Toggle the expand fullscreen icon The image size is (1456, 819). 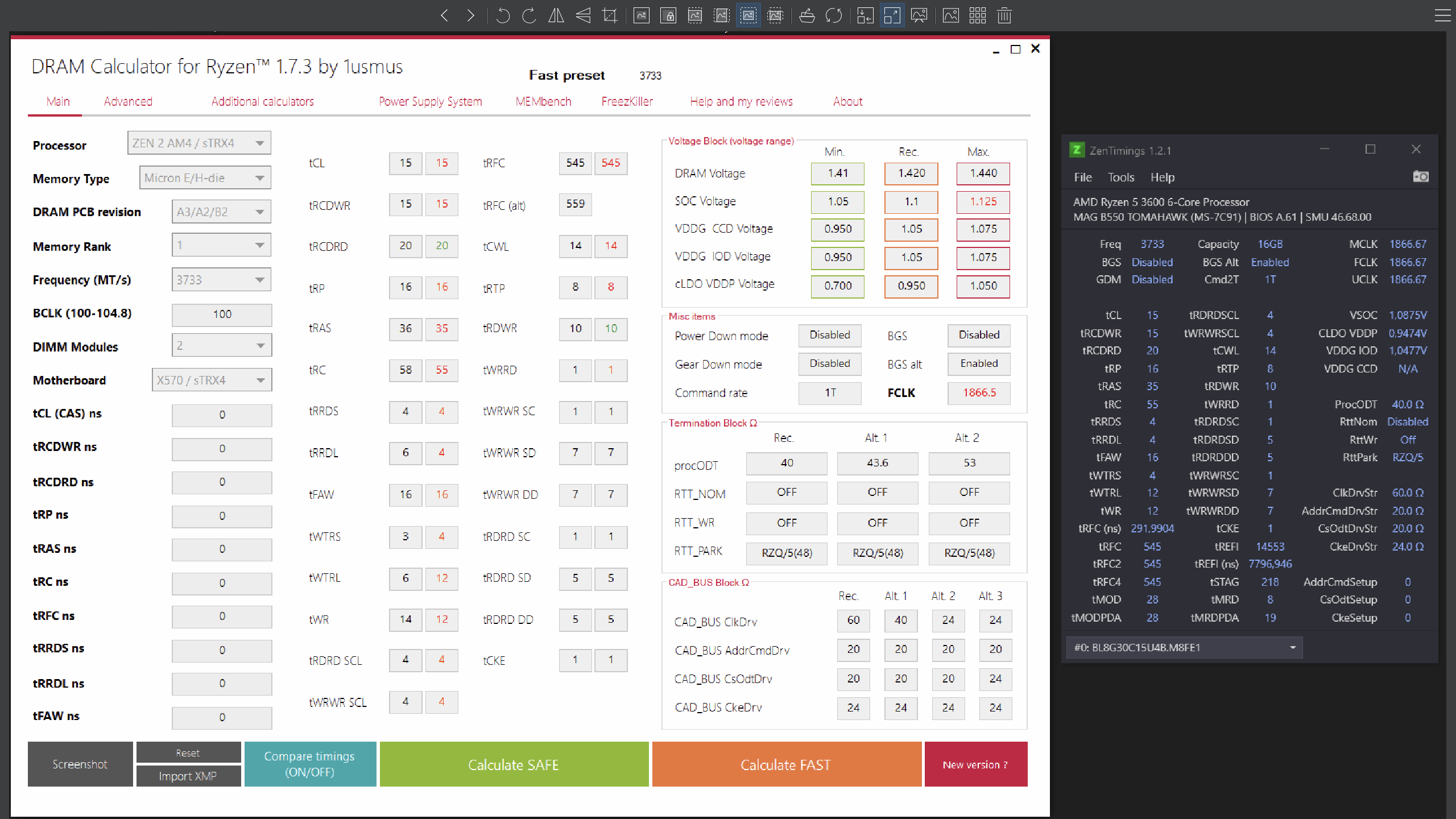[x=892, y=15]
